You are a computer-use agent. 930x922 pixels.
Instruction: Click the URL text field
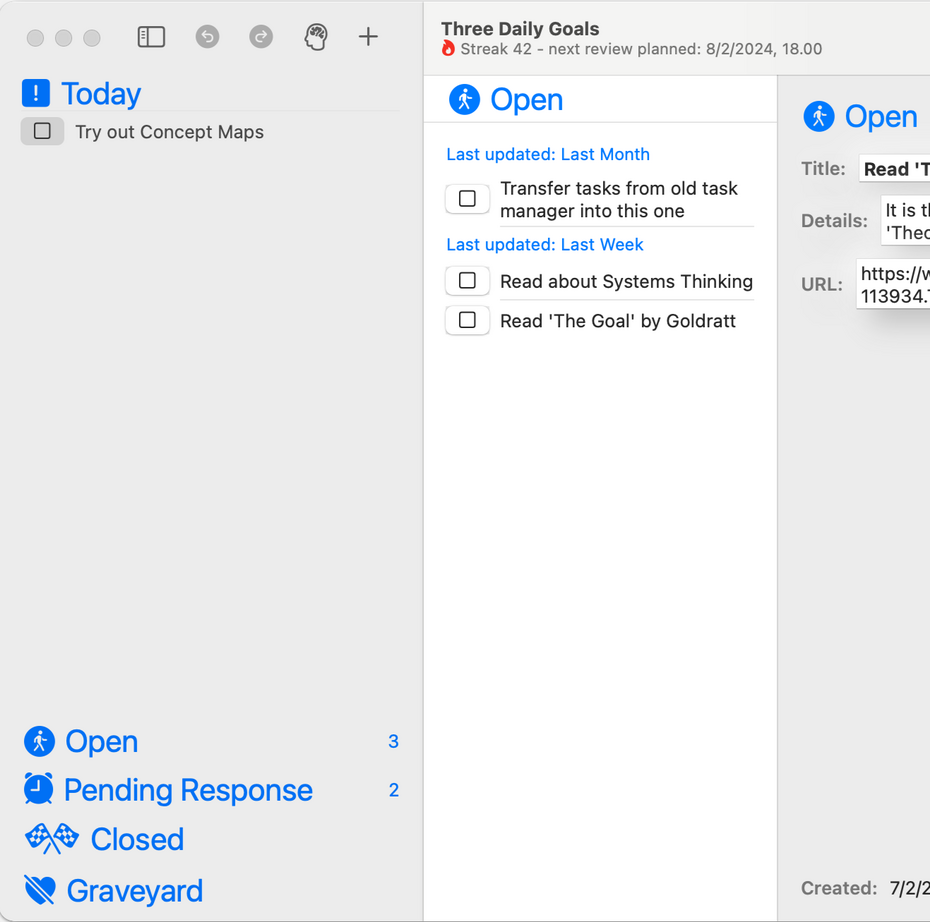(x=894, y=284)
